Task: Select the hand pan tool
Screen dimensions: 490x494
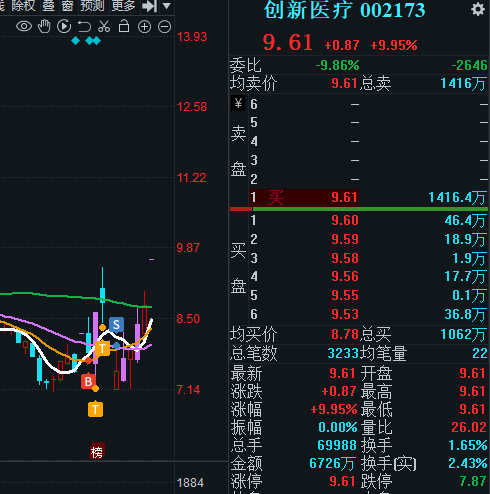Action: 44,26
